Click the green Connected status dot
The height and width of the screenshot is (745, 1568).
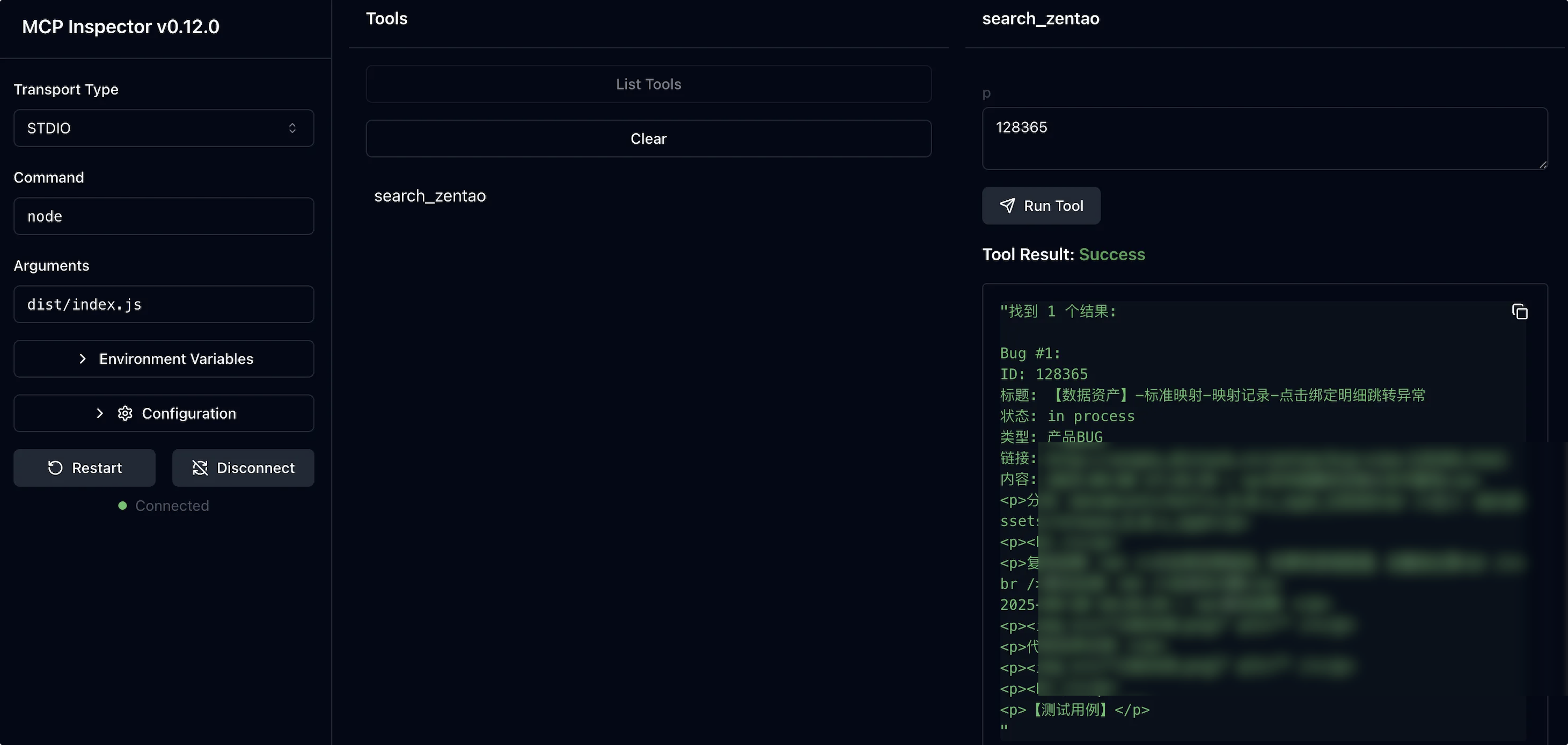[x=122, y=506]
